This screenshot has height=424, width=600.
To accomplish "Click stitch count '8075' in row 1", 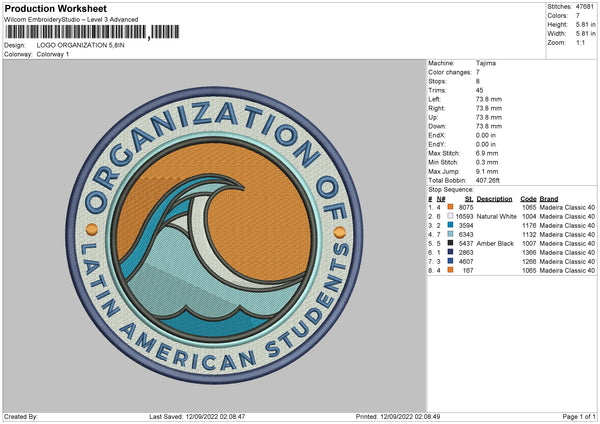I will [x=466, y=207].
